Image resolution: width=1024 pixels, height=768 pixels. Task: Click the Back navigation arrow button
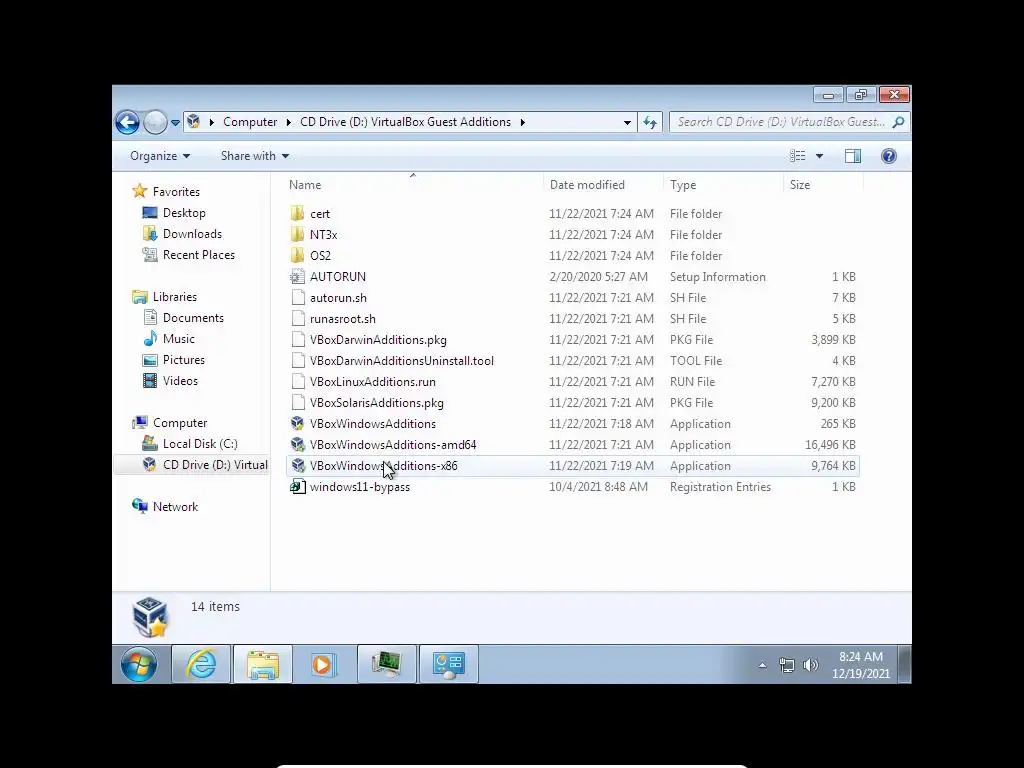(127, 122)
